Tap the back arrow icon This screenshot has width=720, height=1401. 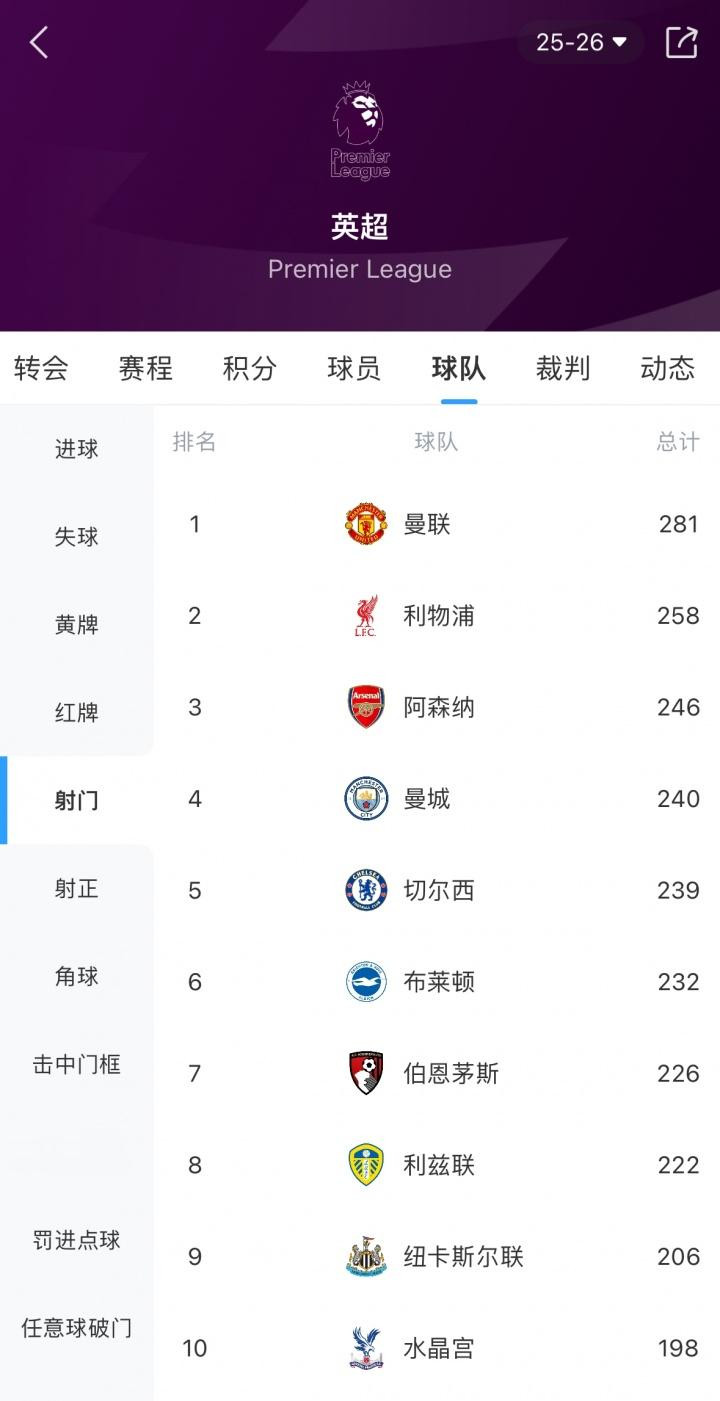[x=39, y=42]
